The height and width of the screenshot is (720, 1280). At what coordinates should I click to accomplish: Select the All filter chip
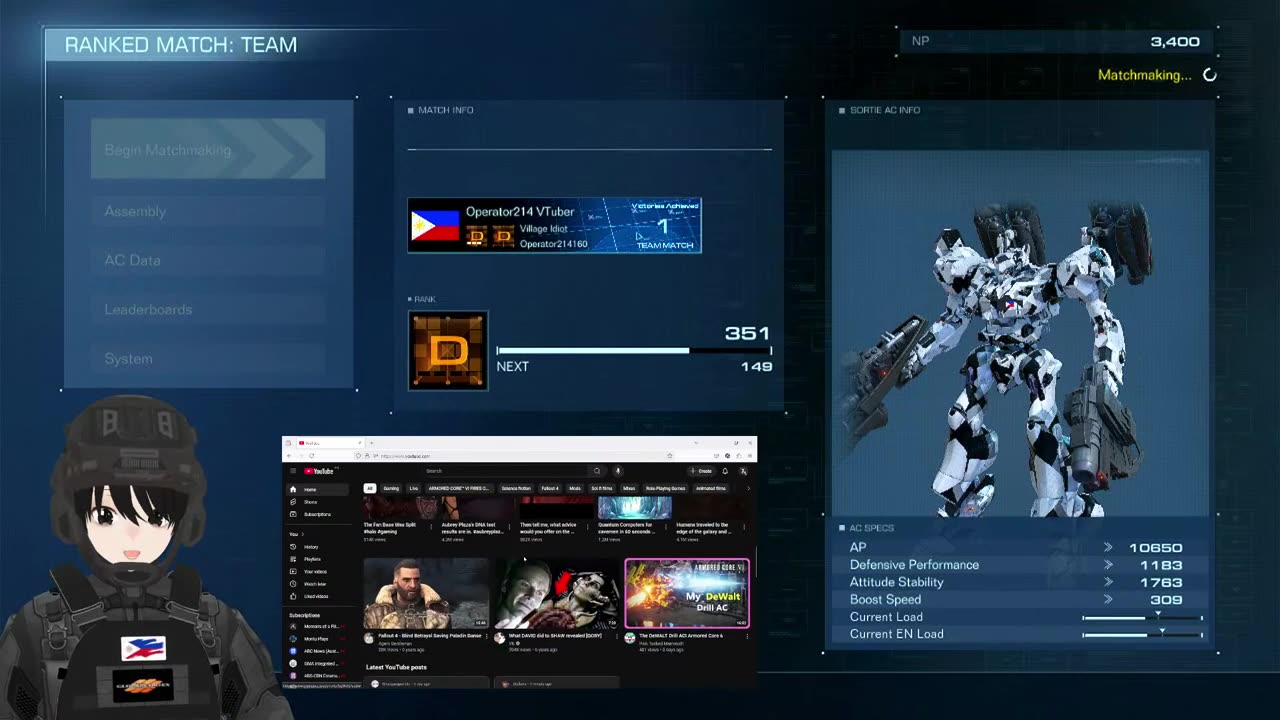370,488
